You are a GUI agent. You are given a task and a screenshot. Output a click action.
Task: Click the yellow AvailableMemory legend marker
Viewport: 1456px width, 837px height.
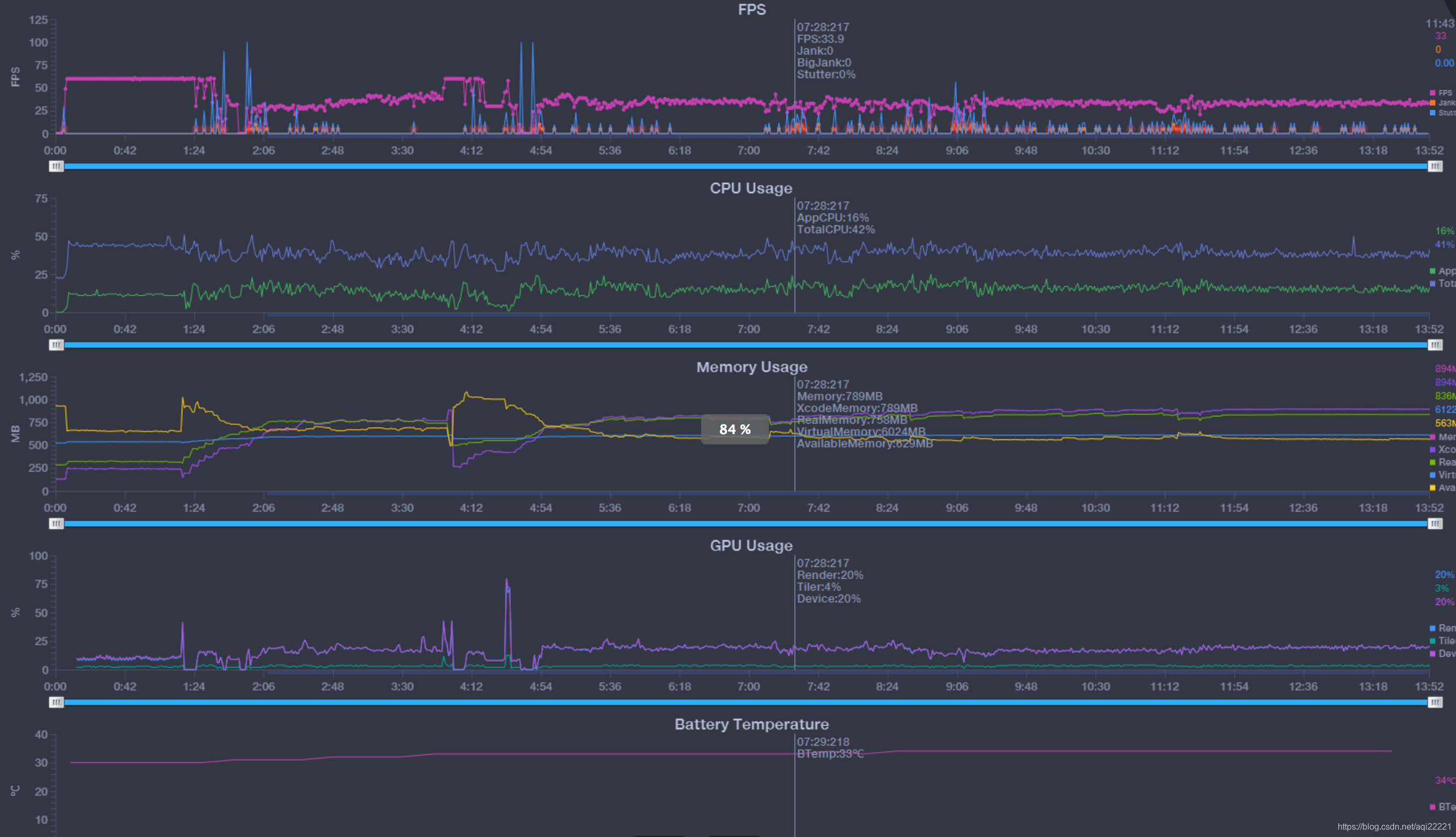click(x=1432, y=487)
